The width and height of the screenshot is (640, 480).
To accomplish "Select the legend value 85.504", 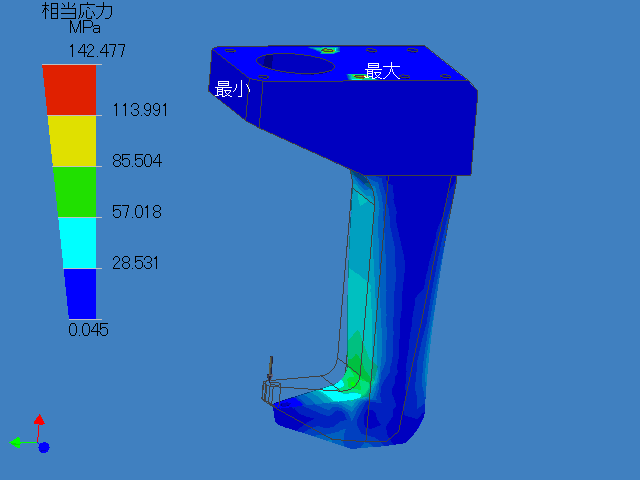I will tap(137, 161).
